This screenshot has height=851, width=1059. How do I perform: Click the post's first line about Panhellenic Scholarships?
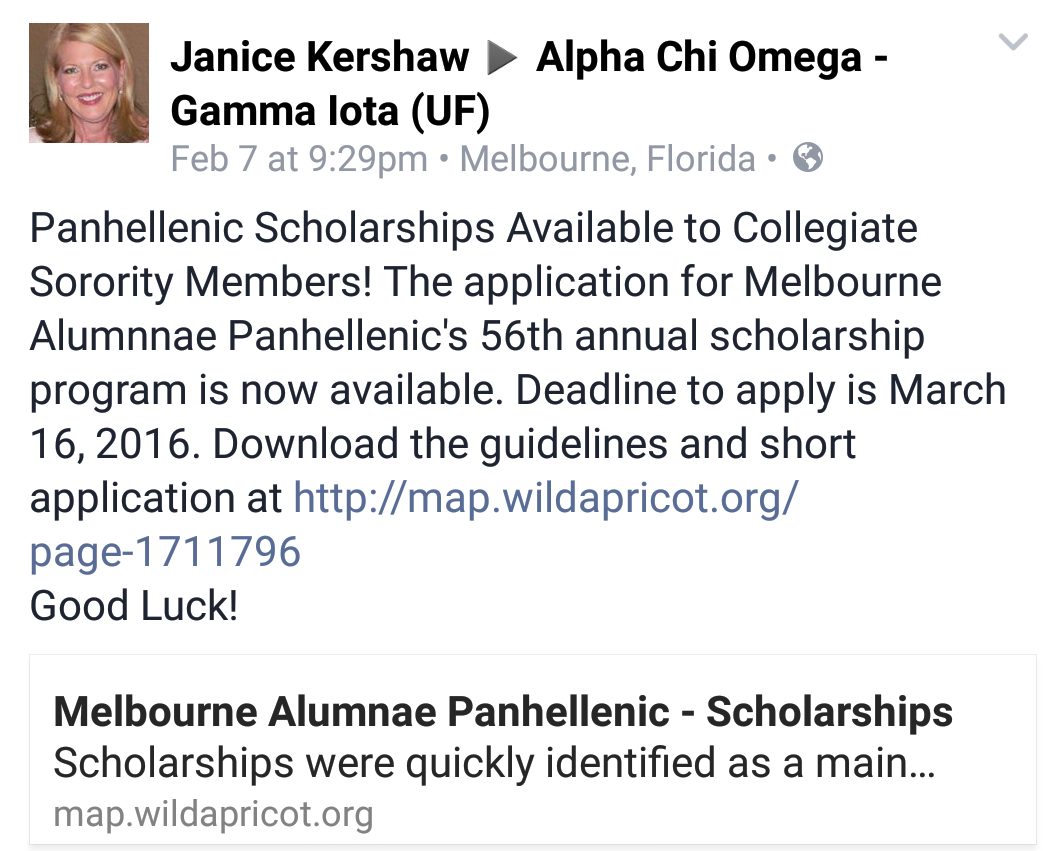pos(473,228)
